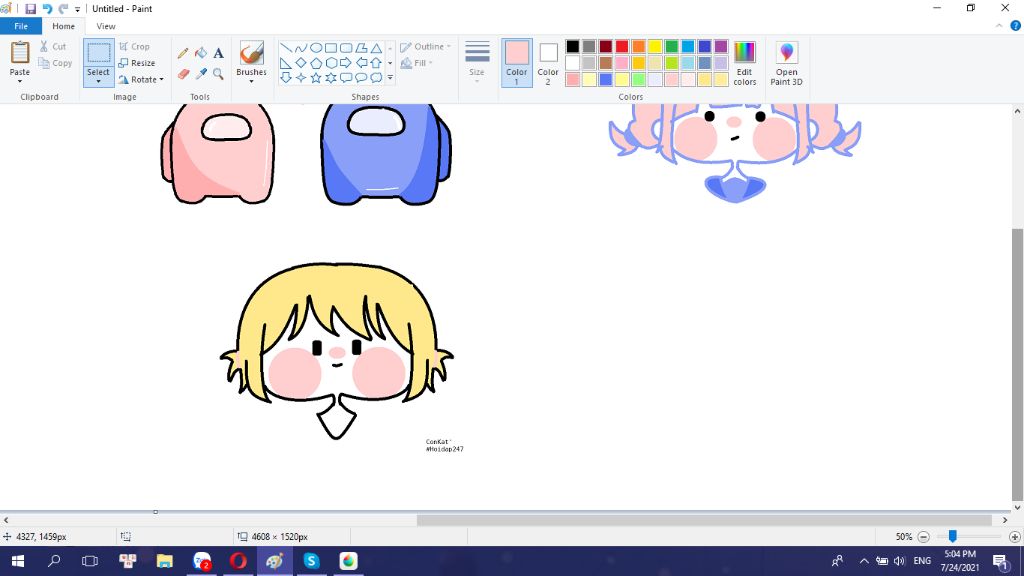Select the Pencil tool

[183, 54]
